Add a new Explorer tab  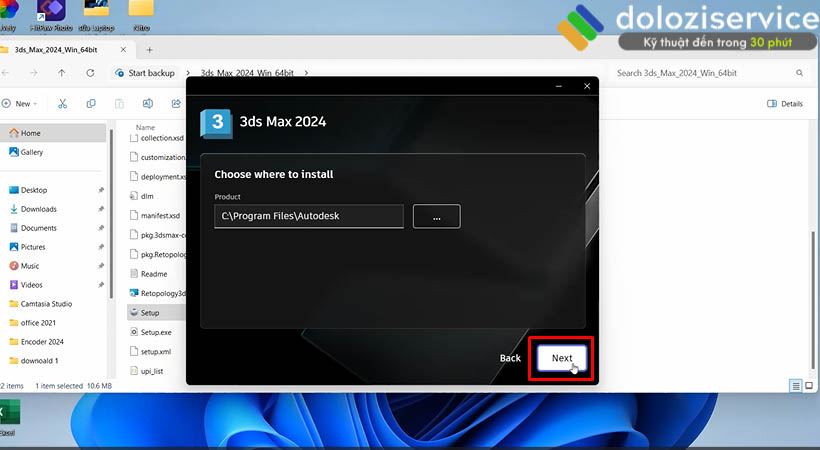click(x=150, y=49)
